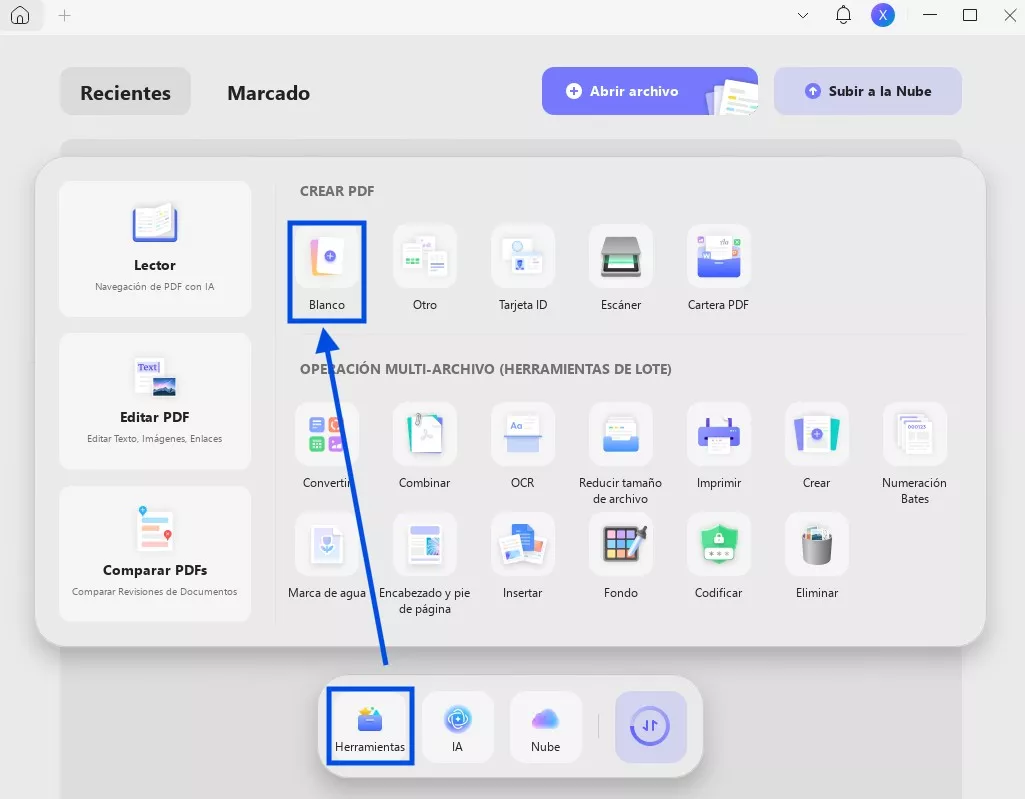
Task: Open the user account avatar
Action: [882, 15]
